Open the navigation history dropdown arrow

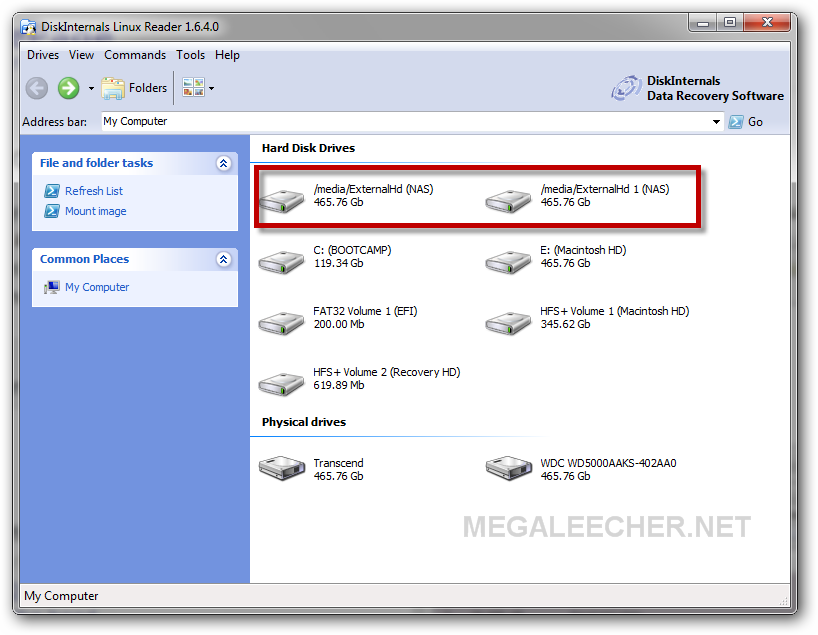tap(91, 89)
